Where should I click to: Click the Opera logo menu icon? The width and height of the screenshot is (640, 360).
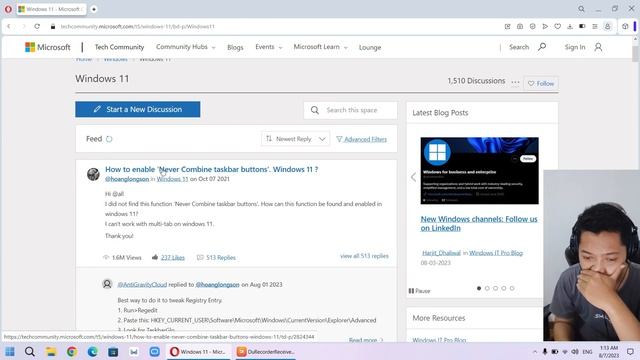8,9
